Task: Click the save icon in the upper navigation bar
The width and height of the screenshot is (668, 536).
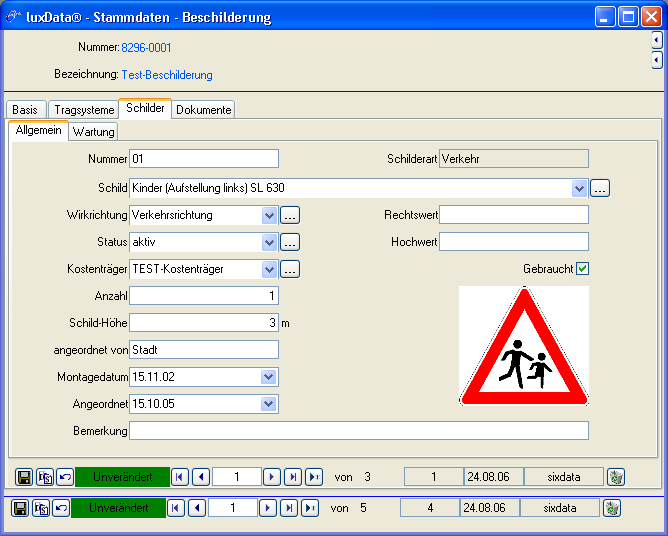Action: 22,477
